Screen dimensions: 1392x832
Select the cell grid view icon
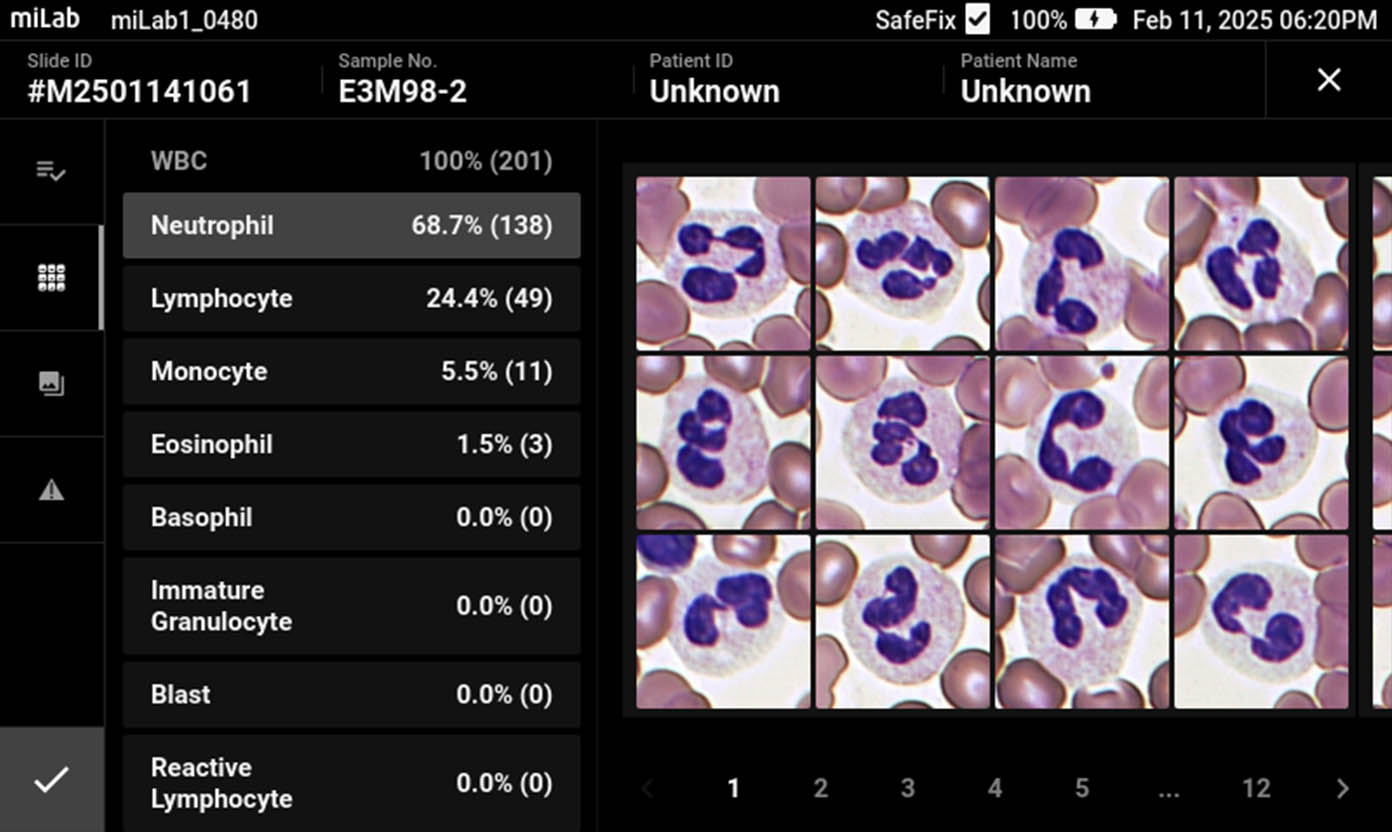point(51,278)
